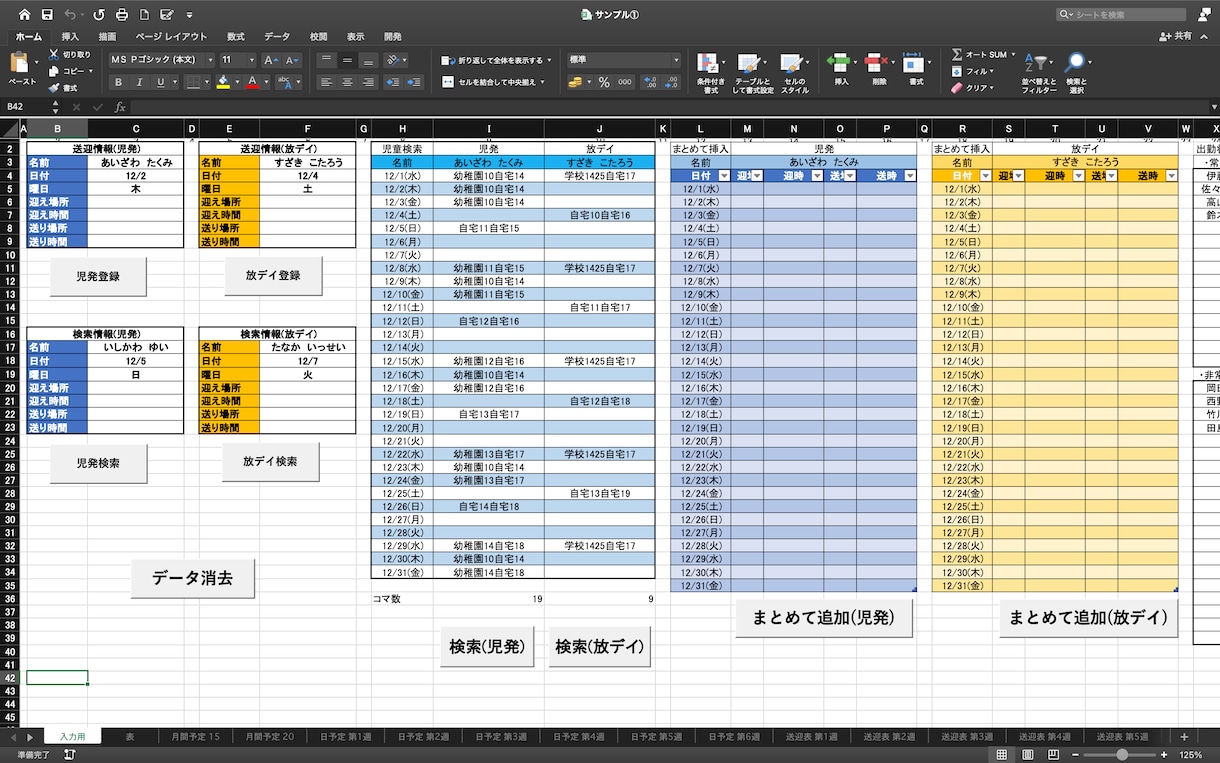Viewport: 1220px width, 763px height.
Task: Center text horizontally
Action: tap(347, 83)
